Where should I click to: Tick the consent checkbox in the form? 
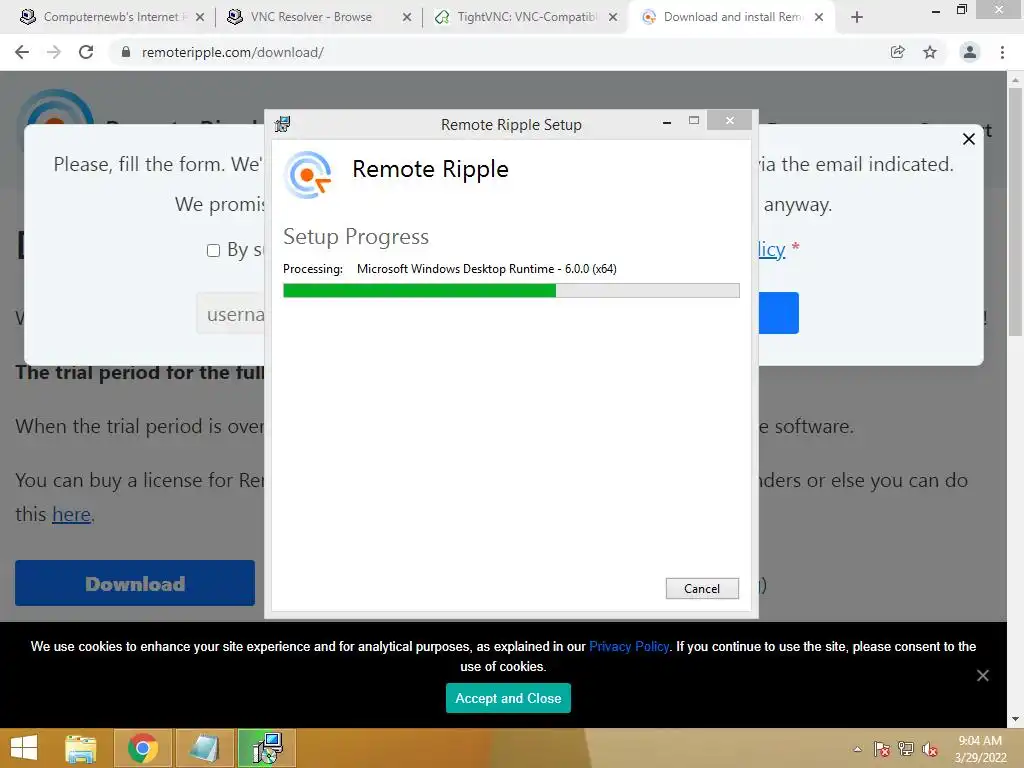point(214,251)
